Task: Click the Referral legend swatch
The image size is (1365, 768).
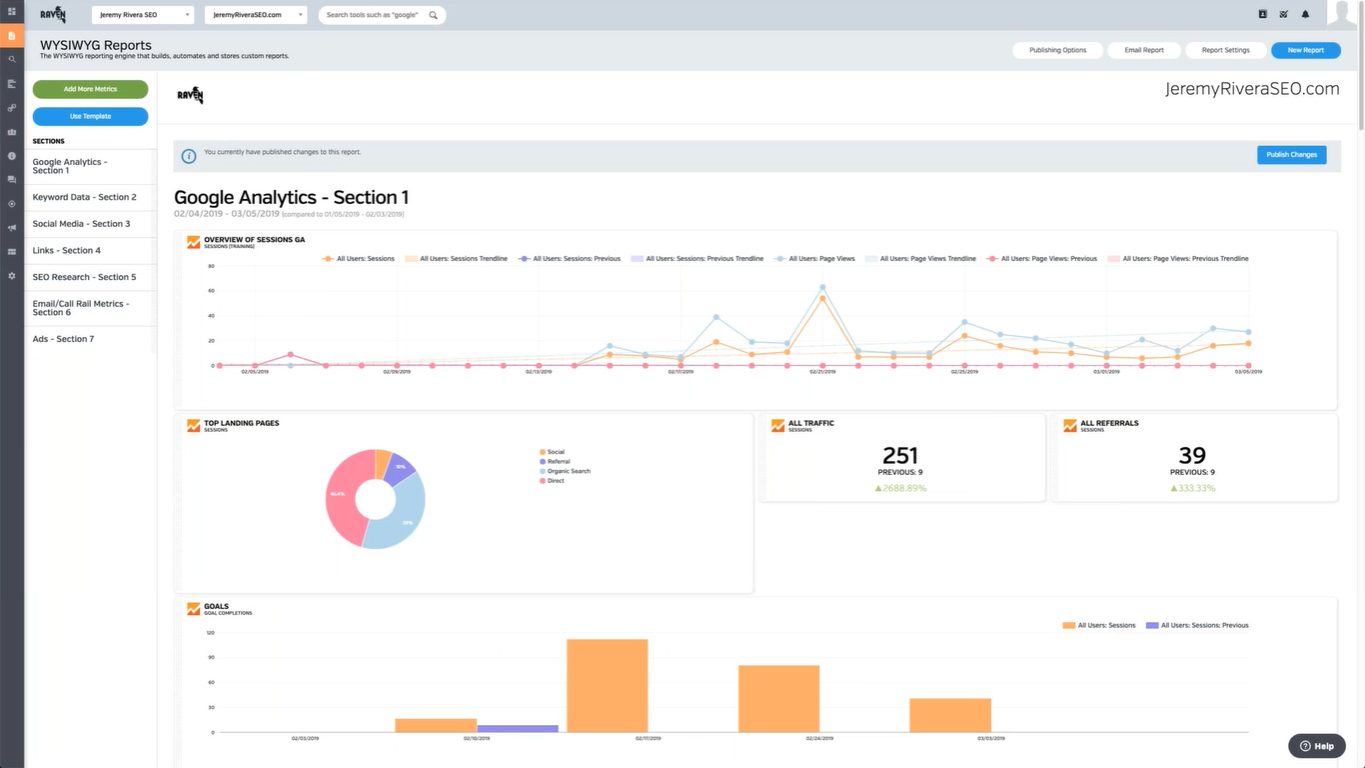Action: [x=542, y=462]
